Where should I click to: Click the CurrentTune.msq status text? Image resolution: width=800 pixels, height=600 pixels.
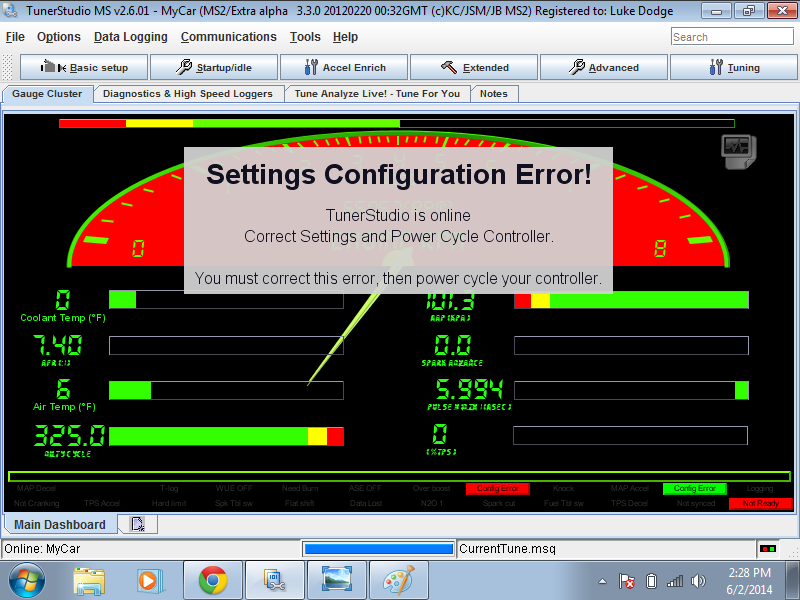507,549
